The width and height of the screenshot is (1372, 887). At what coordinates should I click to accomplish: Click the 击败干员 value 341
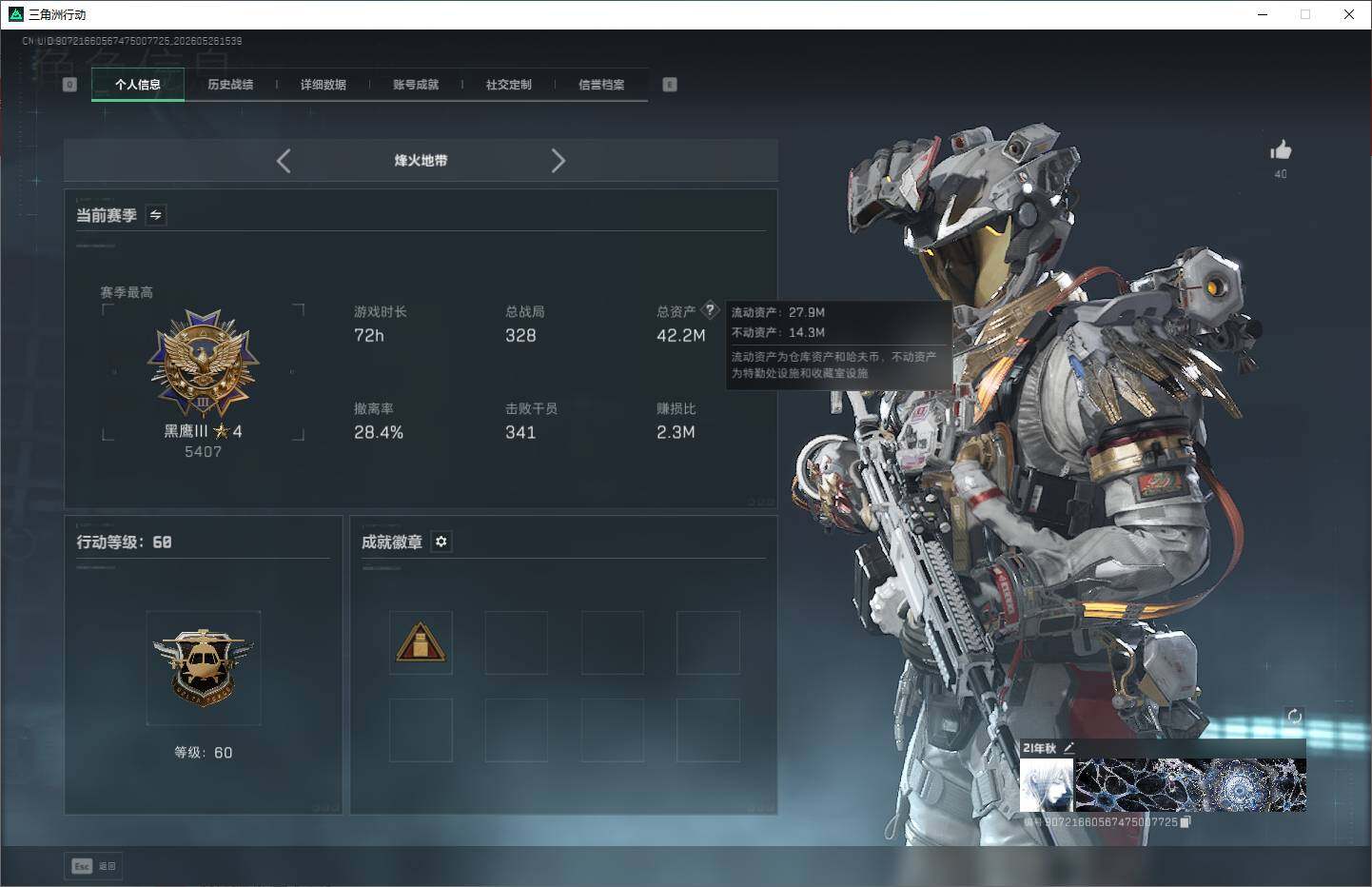pos(520,433)
